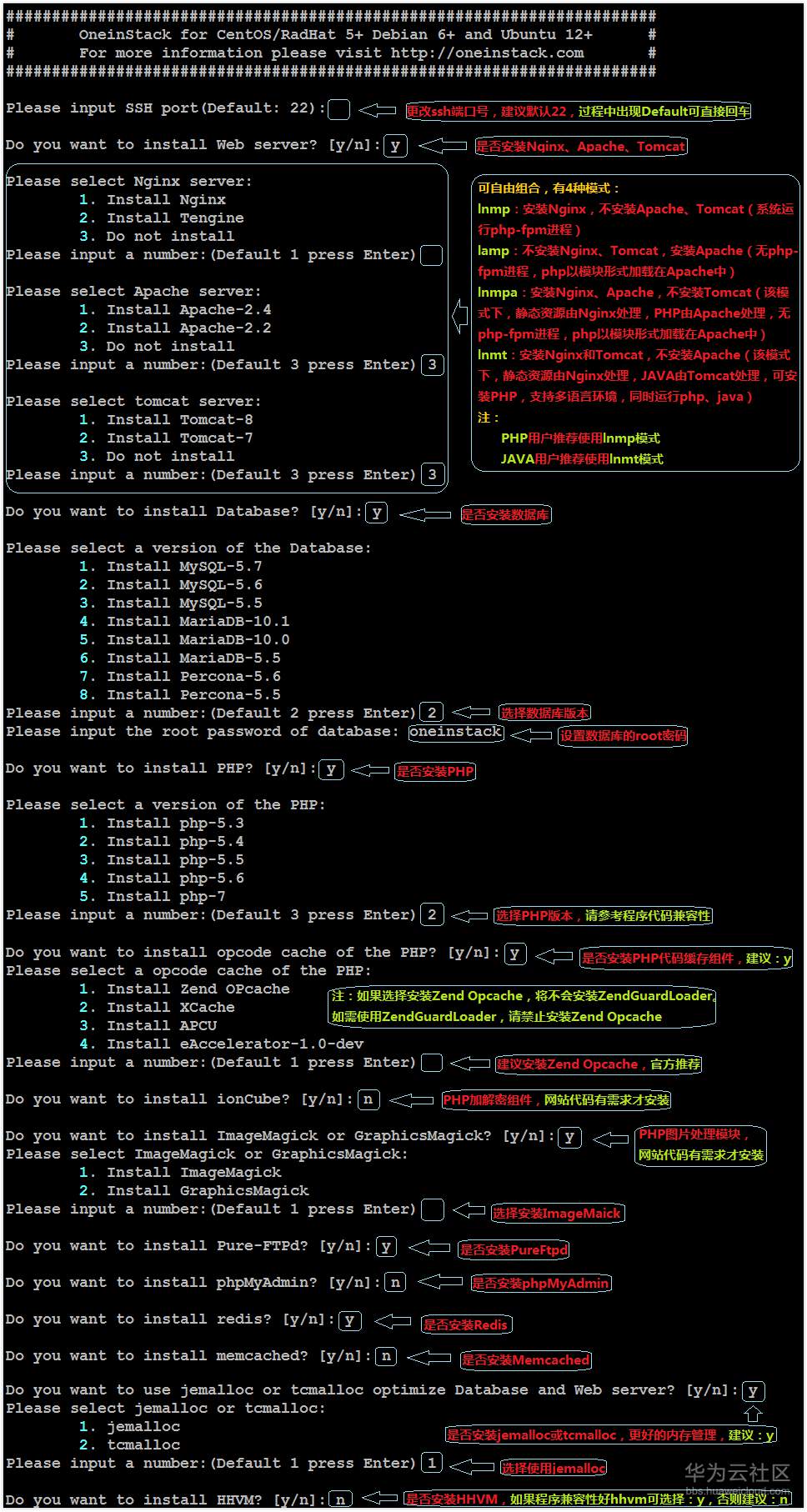807x1512 pixels.
Task: Click the arrow next to the root password field
Action: pos(531,734)
